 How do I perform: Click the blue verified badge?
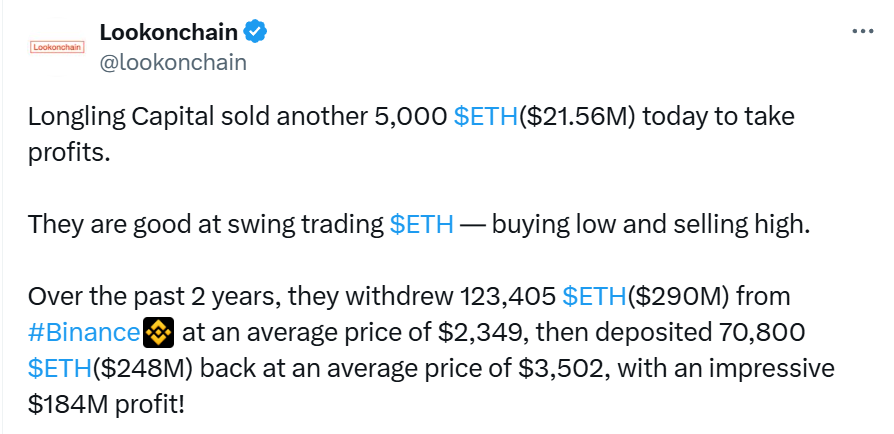255,32
